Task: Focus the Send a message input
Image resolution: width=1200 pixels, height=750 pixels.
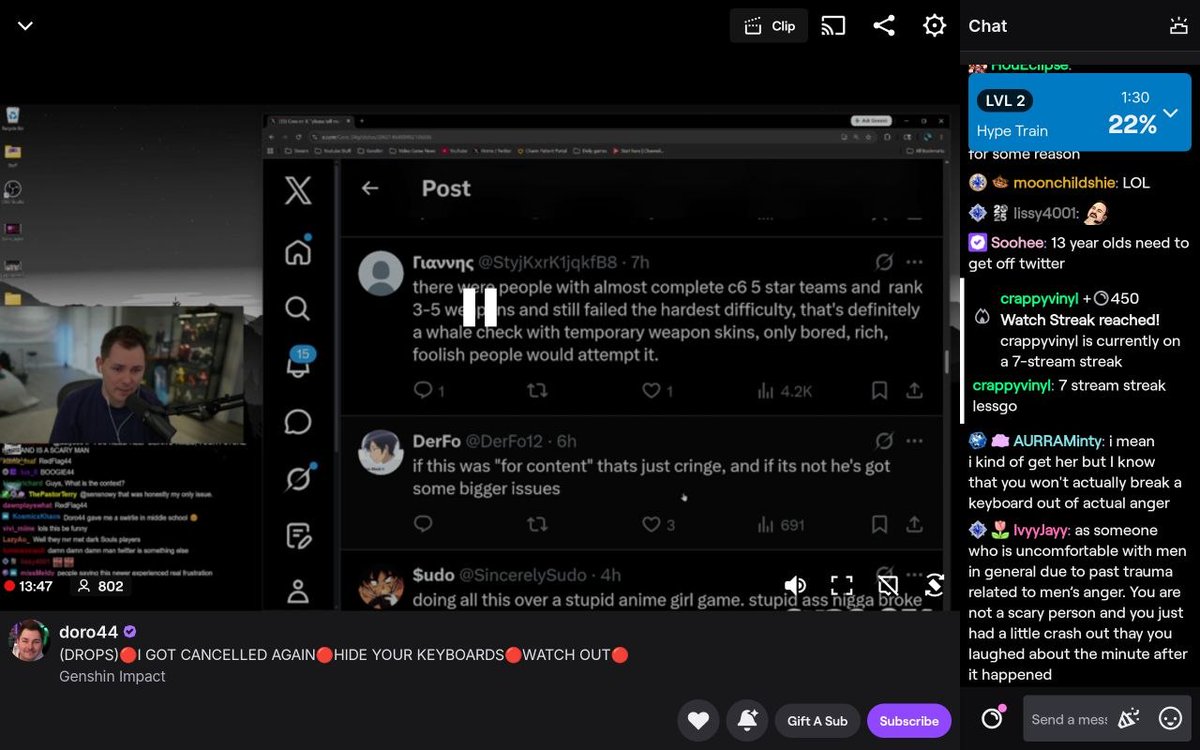Action: (x=1068, y=719)
